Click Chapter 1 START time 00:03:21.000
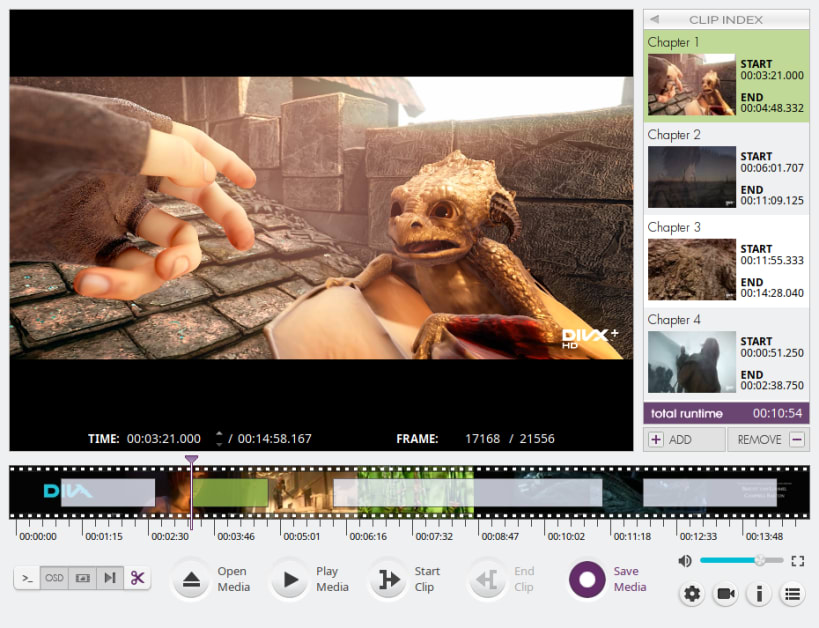 772,75
